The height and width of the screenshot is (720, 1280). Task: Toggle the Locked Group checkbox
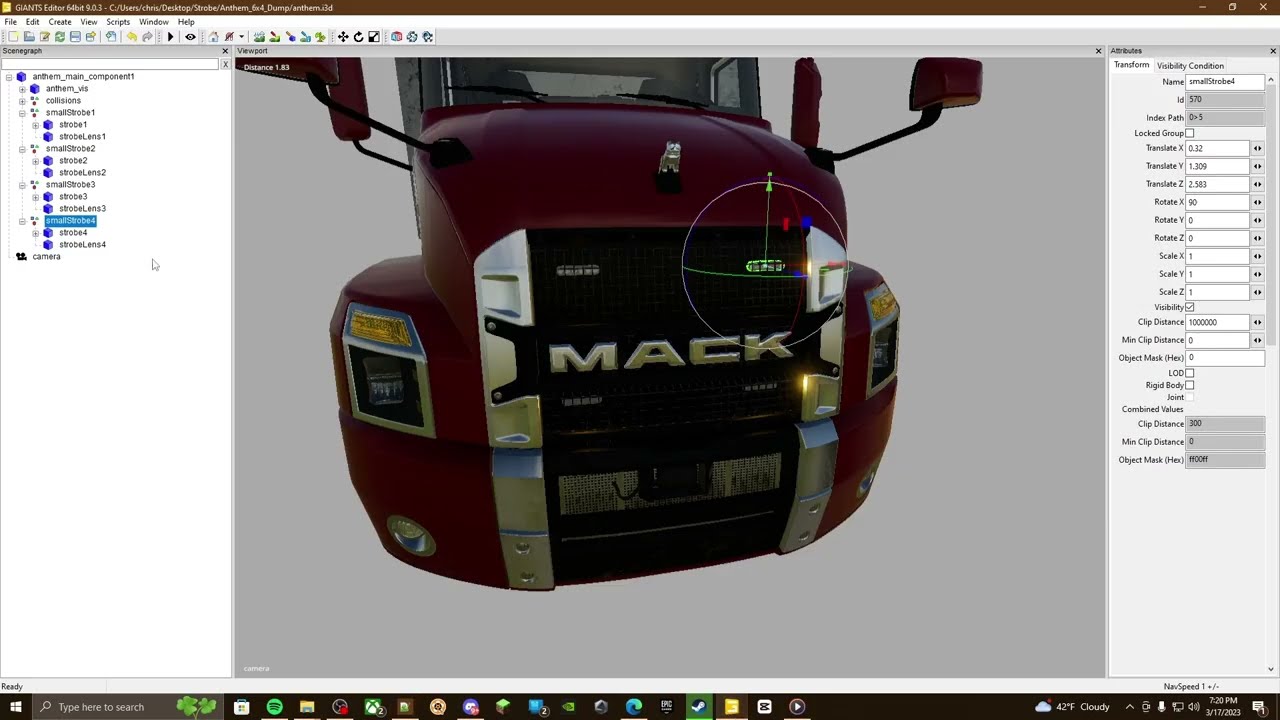pos(1189,133)
